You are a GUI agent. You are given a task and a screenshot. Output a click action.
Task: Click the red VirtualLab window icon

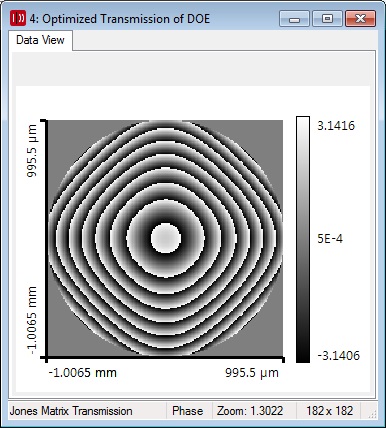point(18,18)
